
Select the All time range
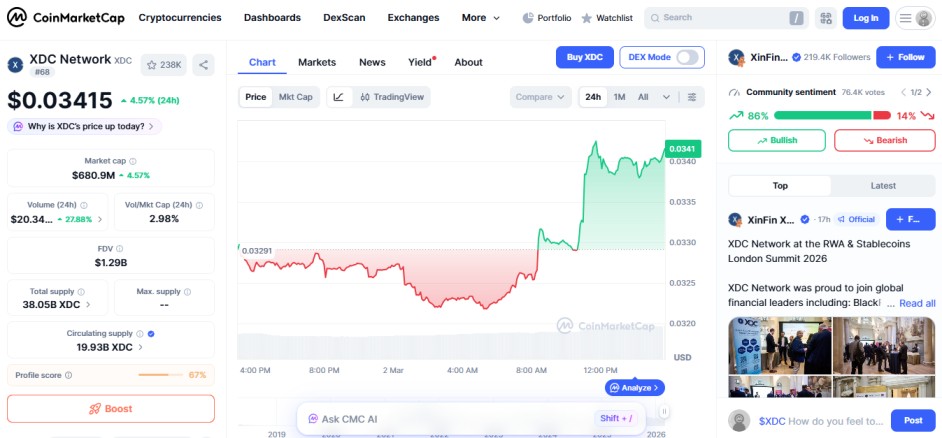643,97
